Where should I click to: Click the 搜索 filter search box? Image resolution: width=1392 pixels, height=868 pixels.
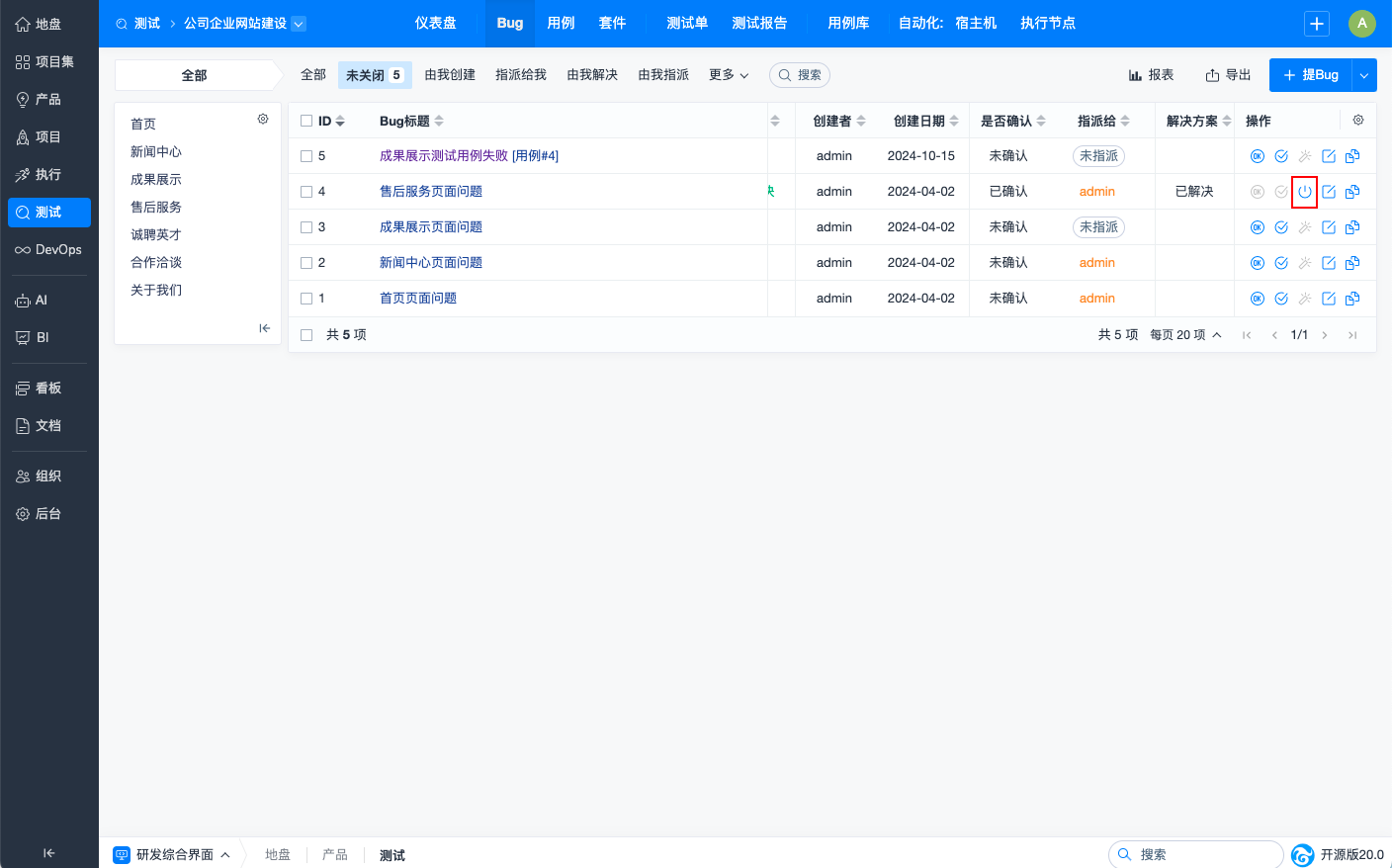click(800, 75)
